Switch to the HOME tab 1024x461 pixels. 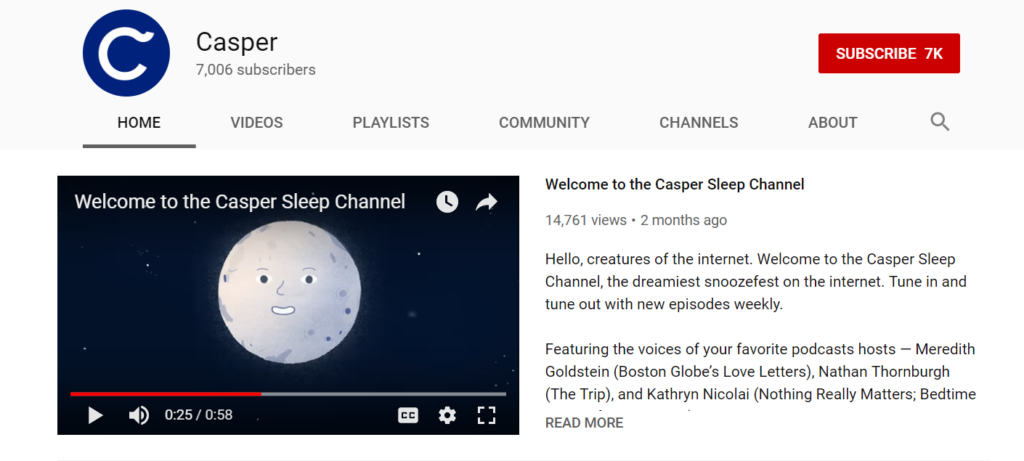pos(139,123)
